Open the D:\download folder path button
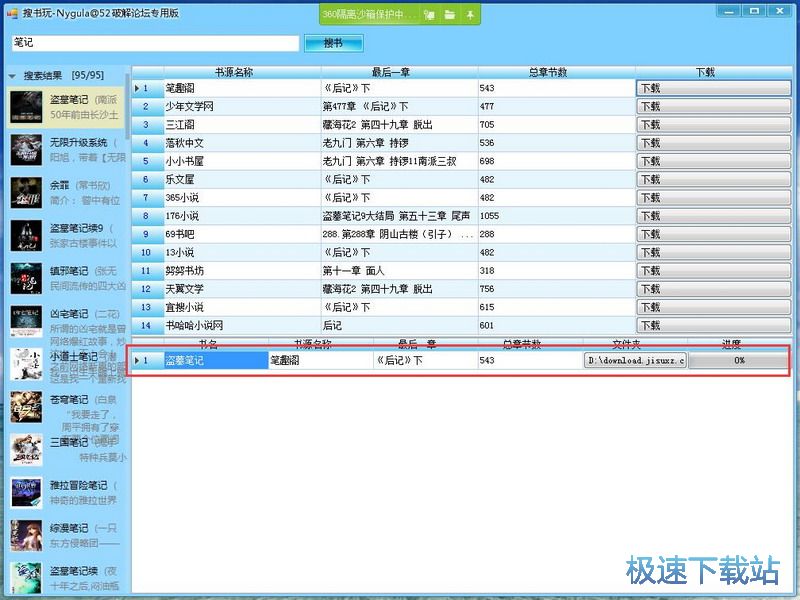The height and width of the screenshot is (600, 800). (635, 360)
